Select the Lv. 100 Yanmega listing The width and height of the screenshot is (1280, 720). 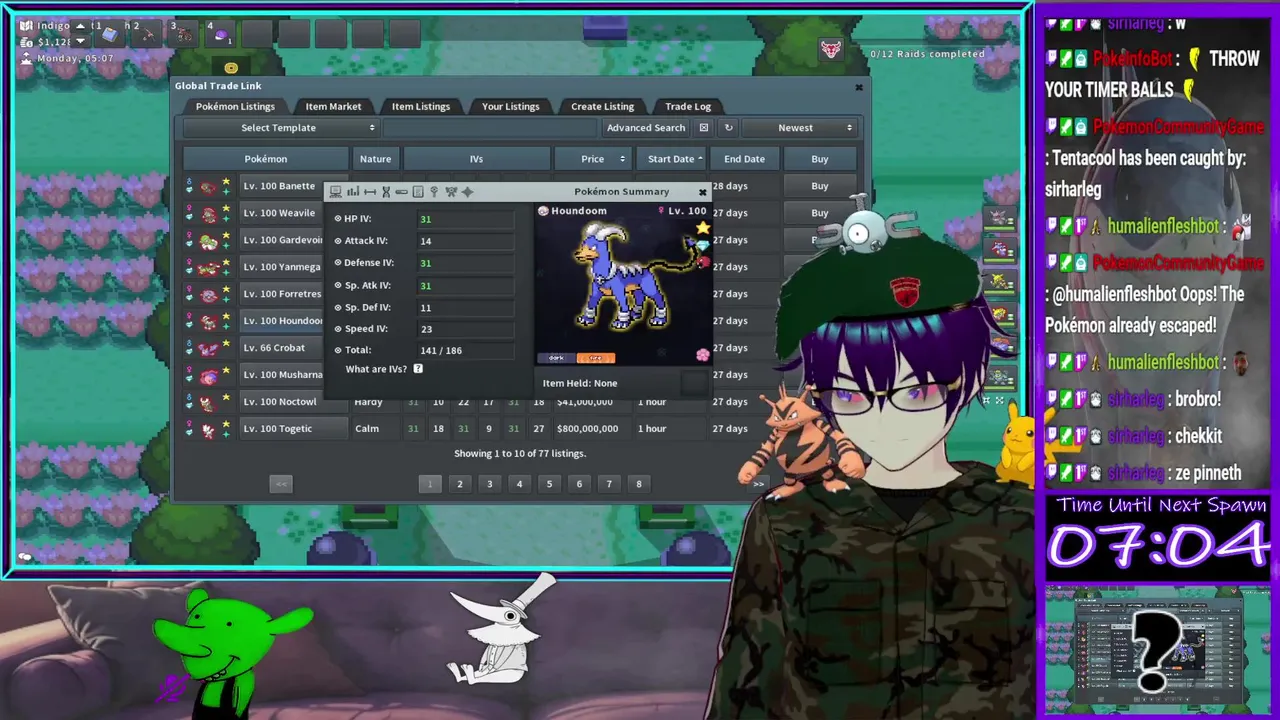(281, 267)
